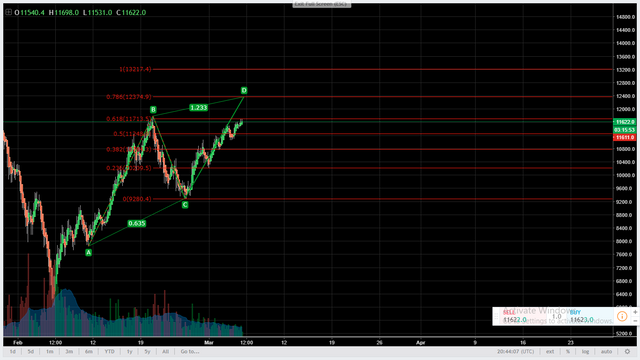Viewport: 640px width, 360px height.
Task: Select the 5d time range
Action: [31, 351]
